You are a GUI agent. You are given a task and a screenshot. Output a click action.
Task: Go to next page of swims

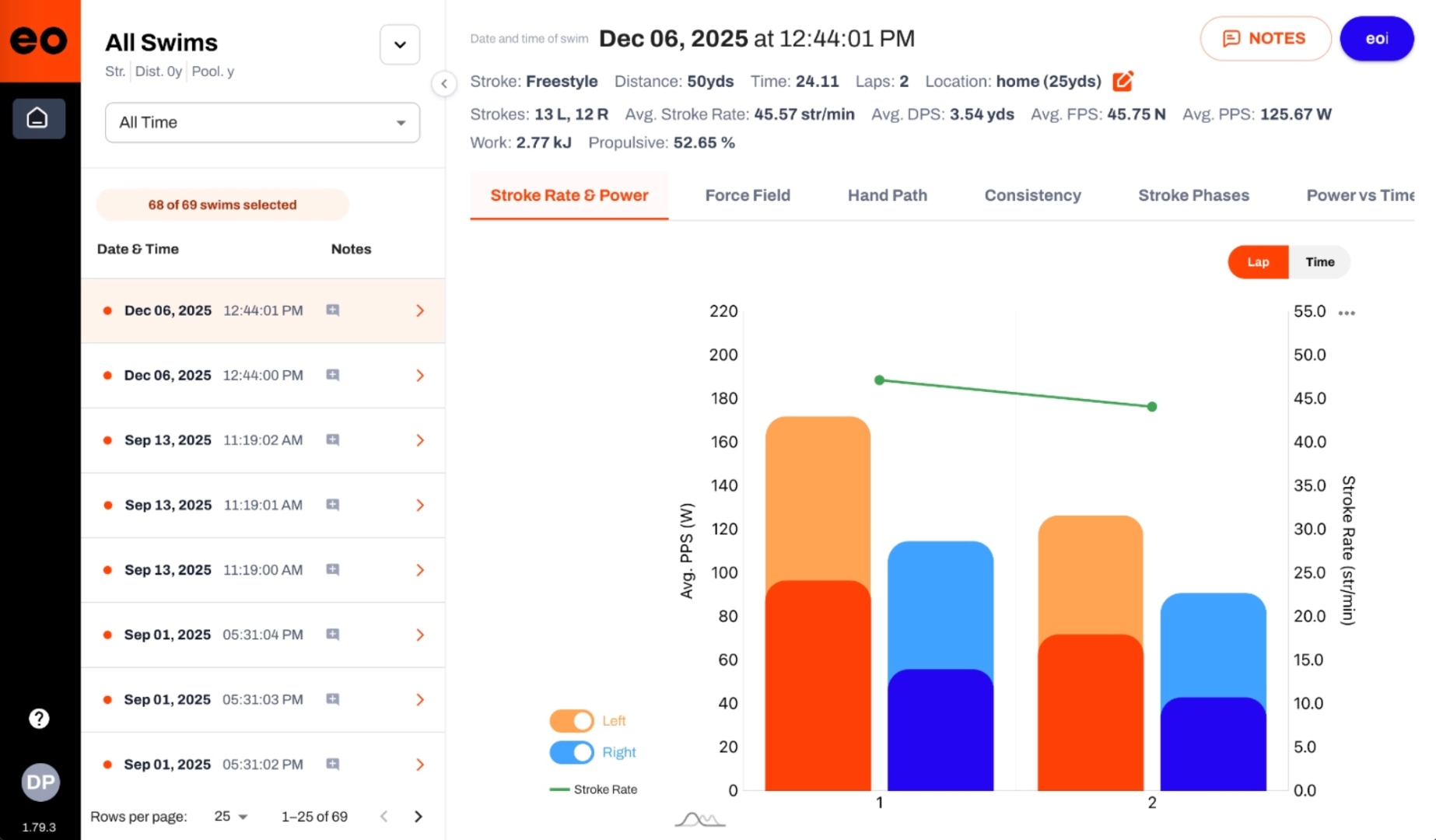pos(419,816)
